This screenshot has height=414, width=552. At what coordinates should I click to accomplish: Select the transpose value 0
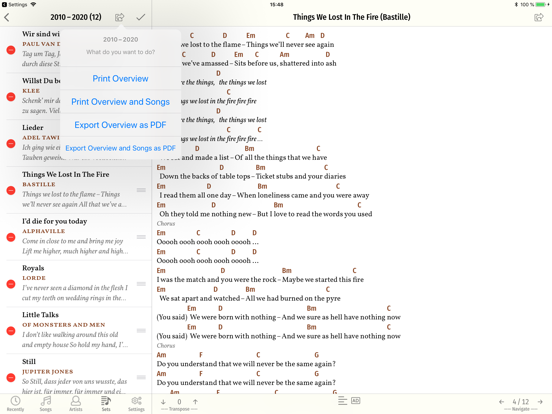pos(179,402)
